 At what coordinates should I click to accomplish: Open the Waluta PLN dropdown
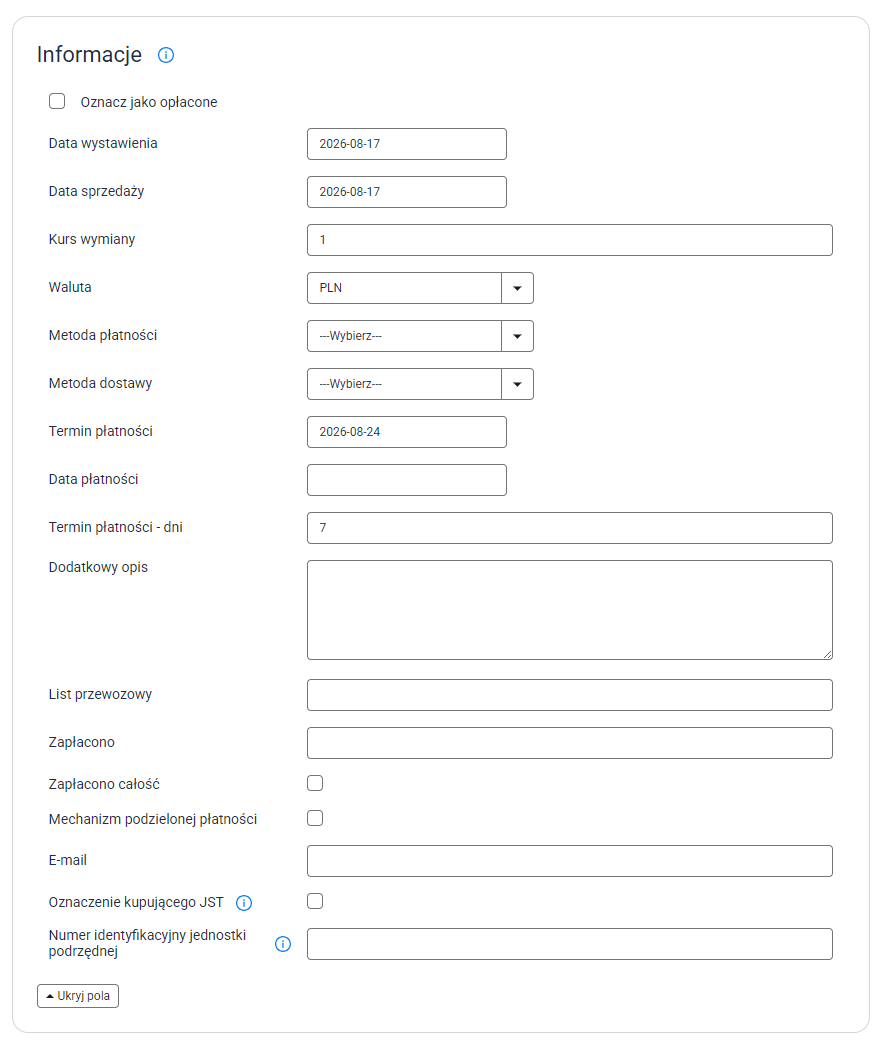[420, 288]
